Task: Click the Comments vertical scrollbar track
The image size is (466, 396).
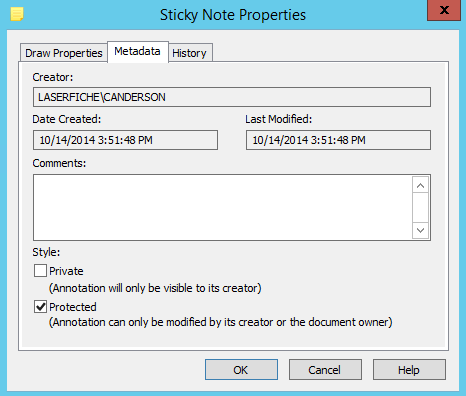Action: pyautogui.click(x=420, y=208)
